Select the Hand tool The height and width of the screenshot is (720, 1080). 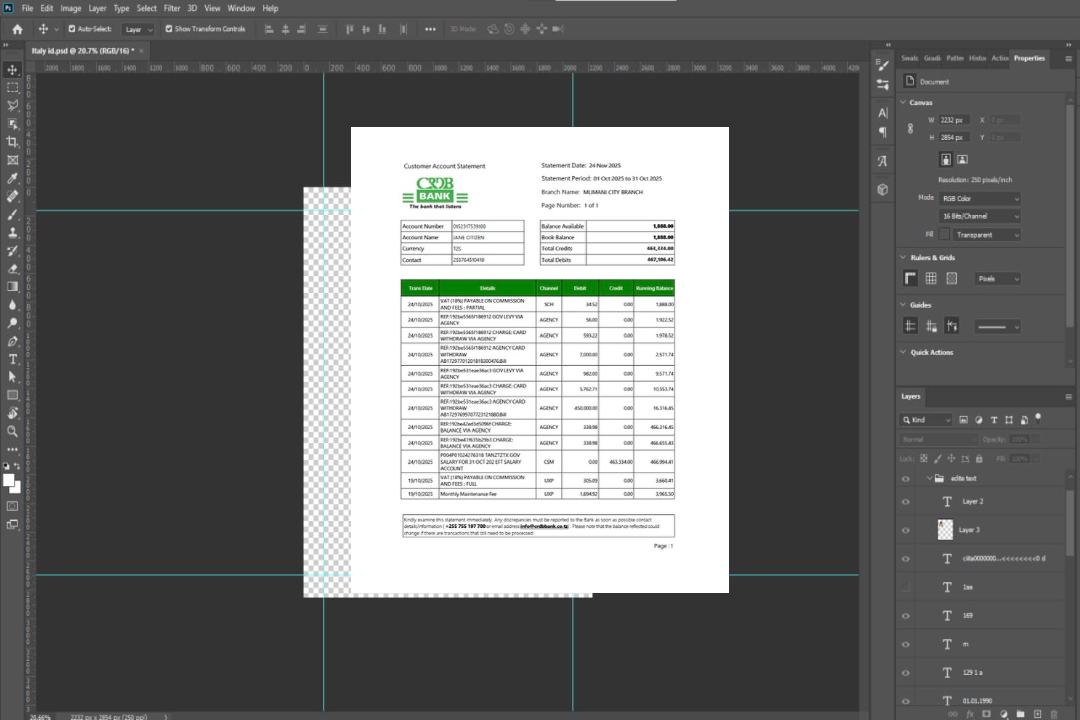pyautogui.click(x=12, y=413)
